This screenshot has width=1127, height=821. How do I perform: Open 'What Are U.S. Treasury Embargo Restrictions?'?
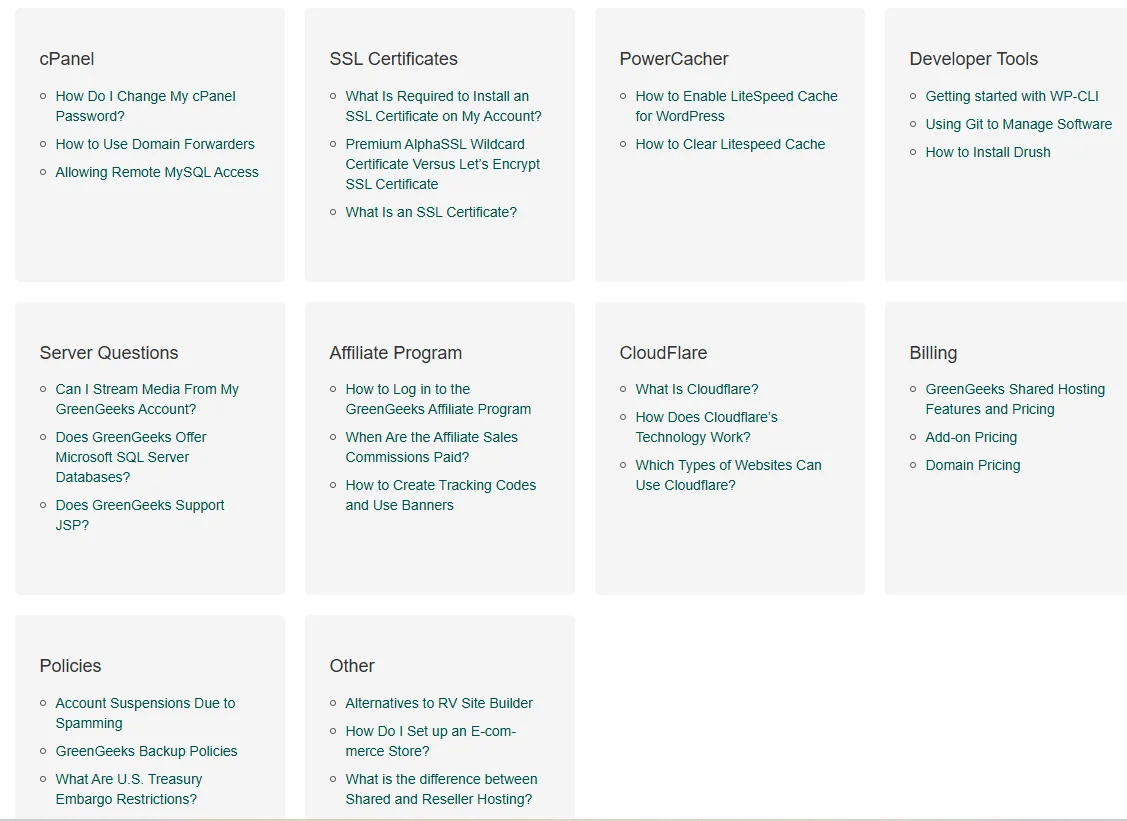pos(129,789)
